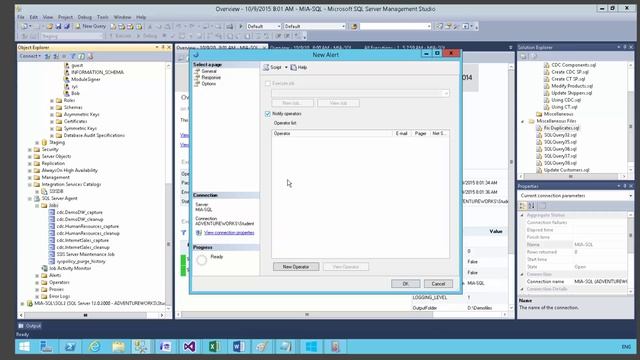Collapse the Miscellaneous Files folder
640x360 pixels.
tap(522, 121)
